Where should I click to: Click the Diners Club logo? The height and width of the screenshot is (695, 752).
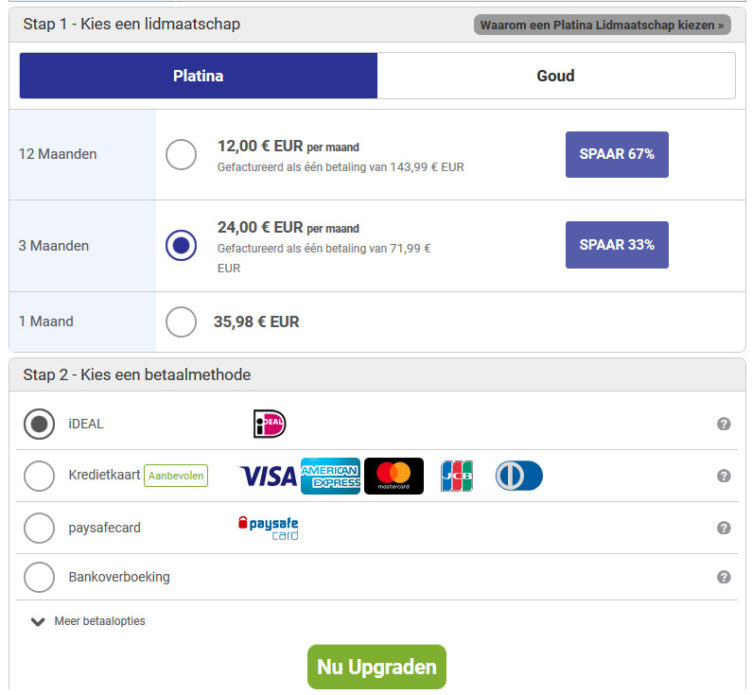coord(519,476)
